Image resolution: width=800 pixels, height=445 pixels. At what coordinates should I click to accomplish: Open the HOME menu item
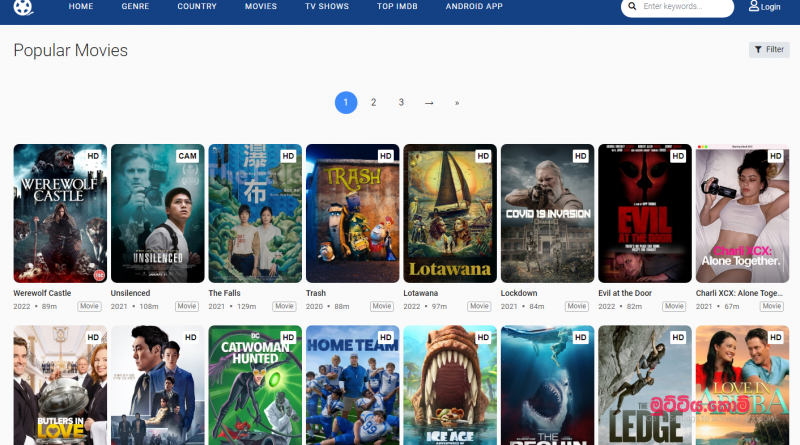(81, 7)
